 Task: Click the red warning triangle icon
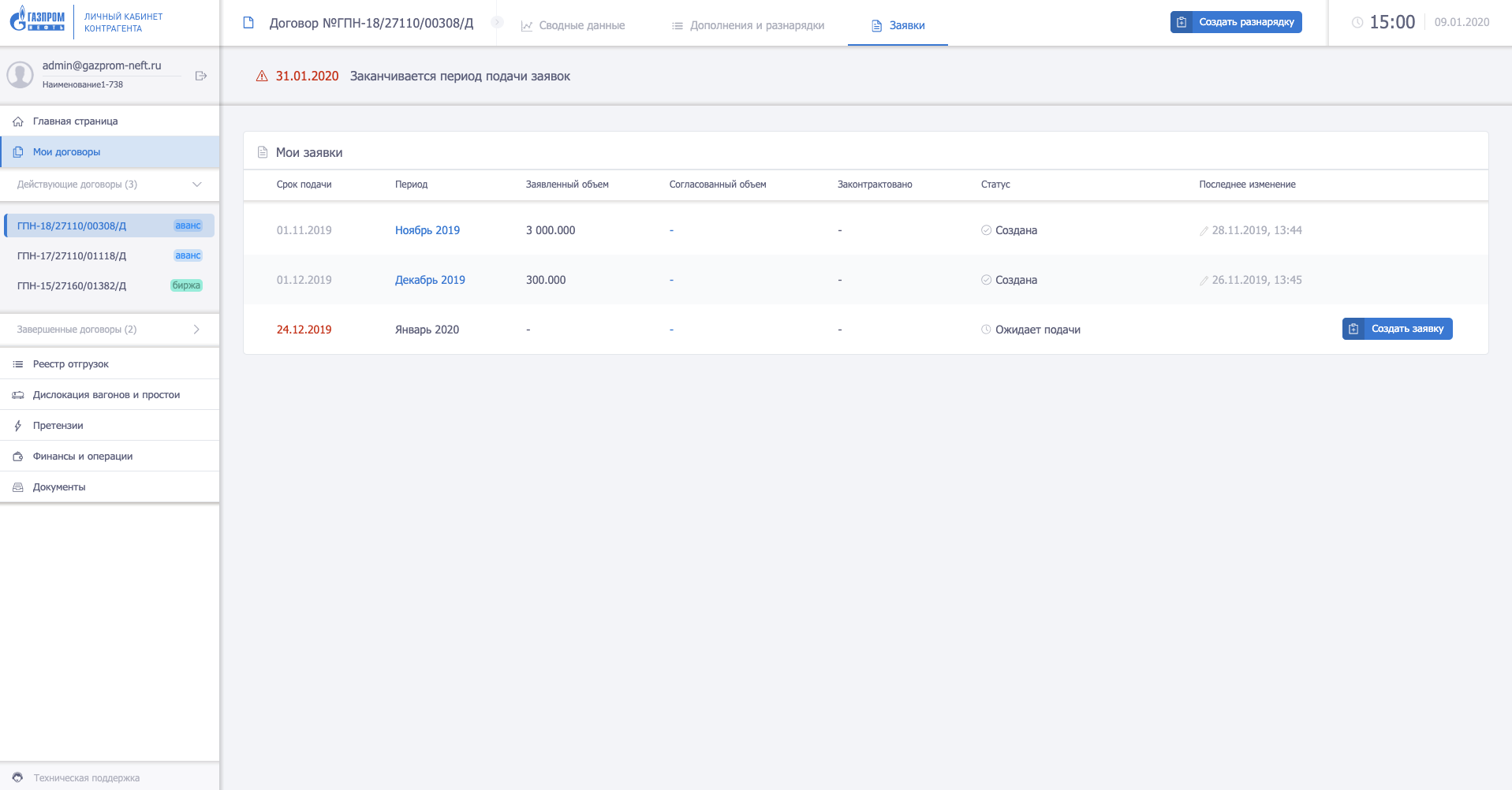click(262, 76)
